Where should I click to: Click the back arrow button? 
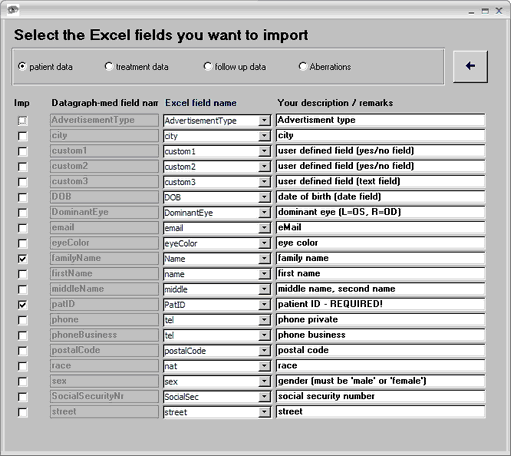[470, 66]
